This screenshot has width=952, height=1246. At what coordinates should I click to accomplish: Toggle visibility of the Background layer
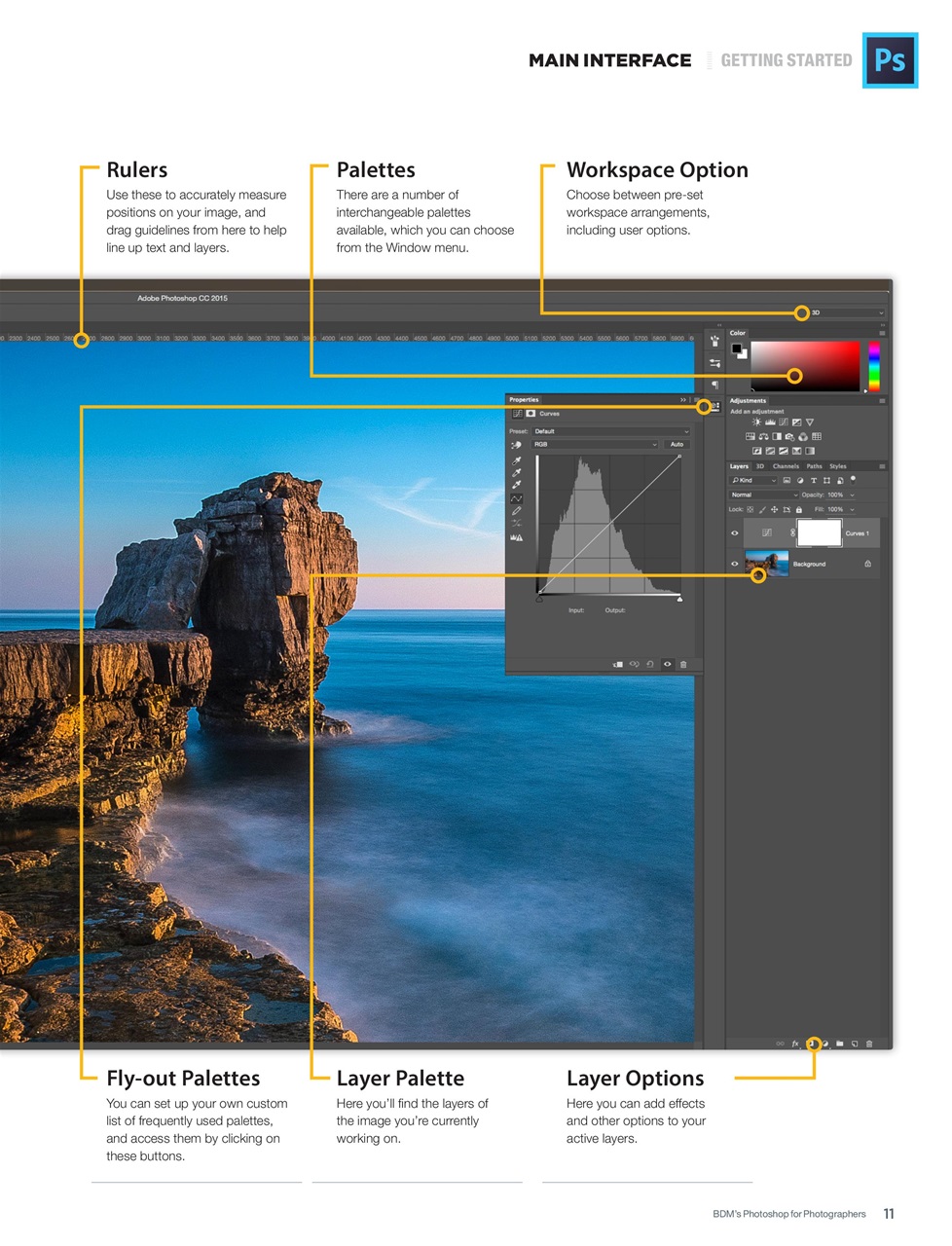pyautogui.click(x=733, y=563)
